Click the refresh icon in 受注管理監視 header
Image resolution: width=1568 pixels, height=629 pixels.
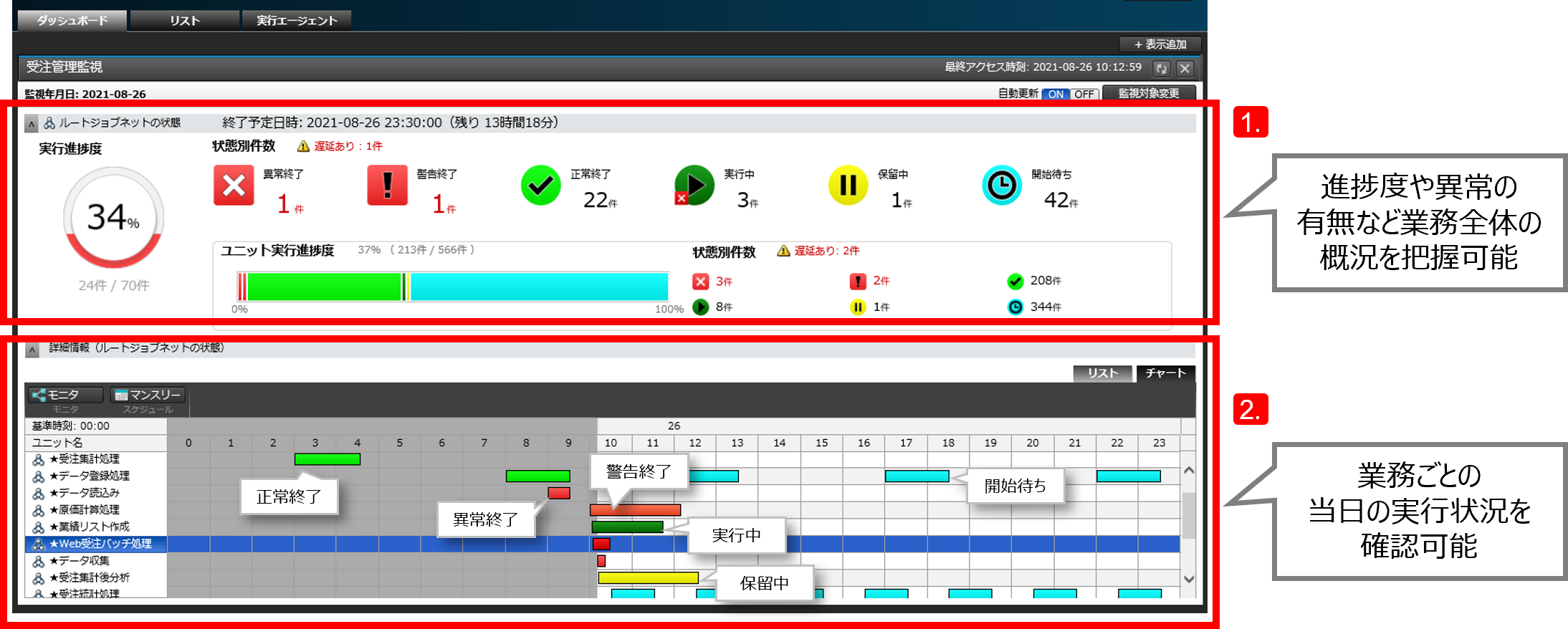(x=1161, y=68)
